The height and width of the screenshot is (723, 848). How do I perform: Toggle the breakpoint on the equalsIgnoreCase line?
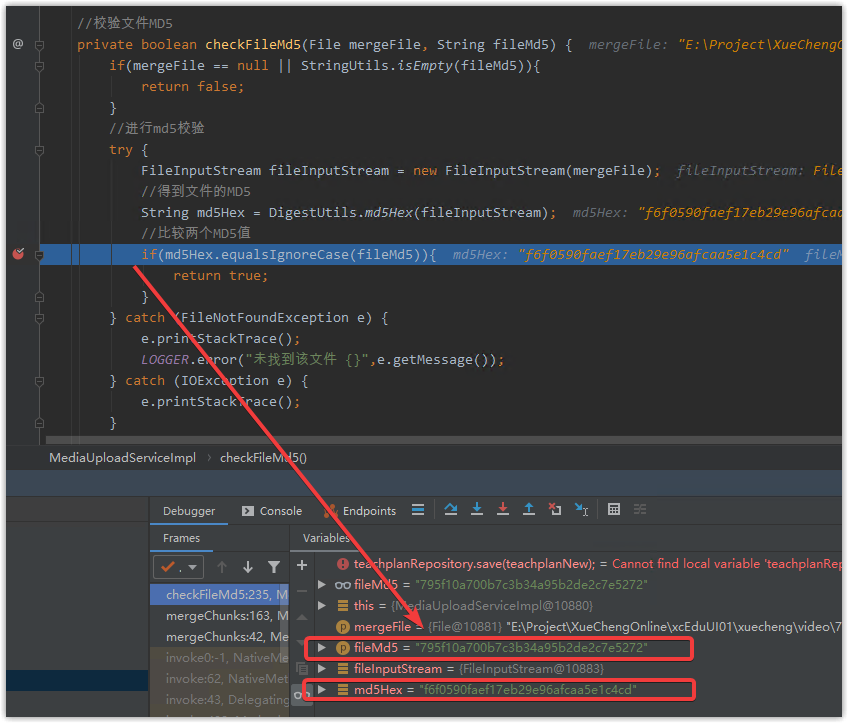pyautogui.click(x=18, y=254)
